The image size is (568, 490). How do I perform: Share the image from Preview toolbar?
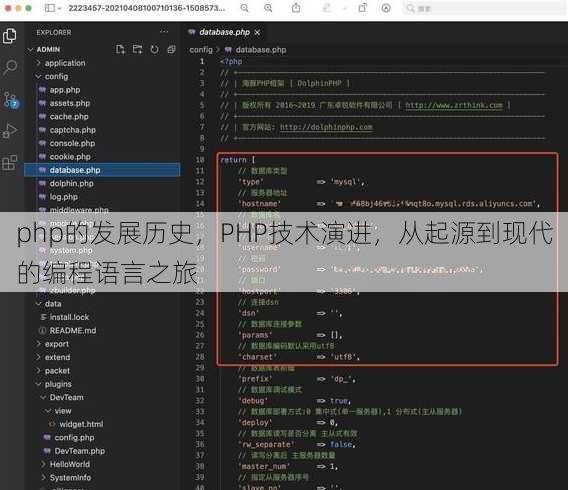click(x=296, y=8)
